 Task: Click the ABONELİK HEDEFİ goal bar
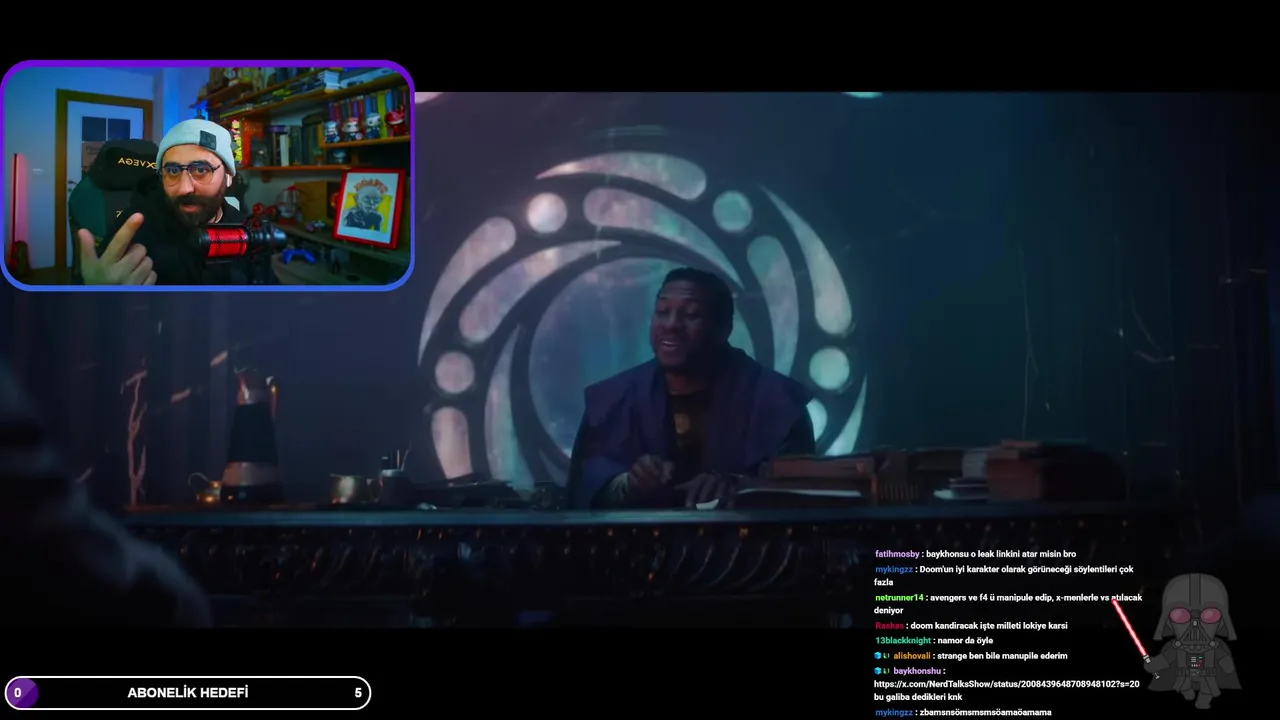[188, 693]
